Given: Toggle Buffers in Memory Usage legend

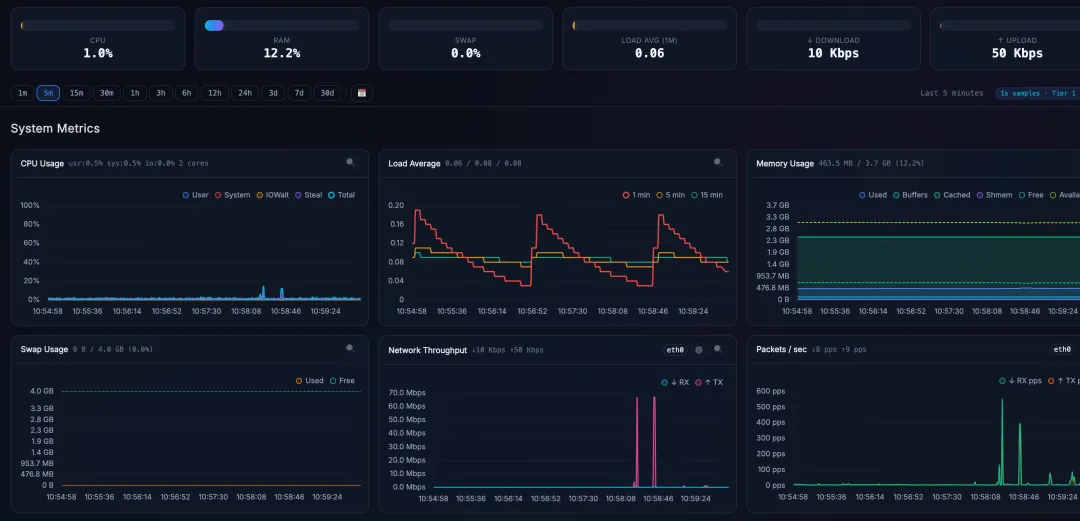Looking at the screenshot, I should click(x=910, y=195).
